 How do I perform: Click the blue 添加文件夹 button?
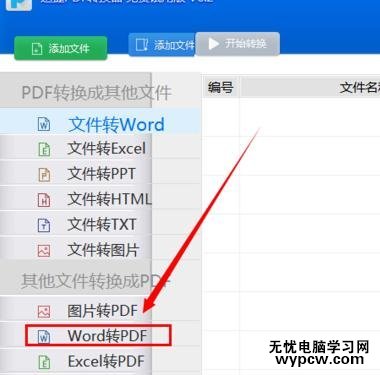coord(162,45)
